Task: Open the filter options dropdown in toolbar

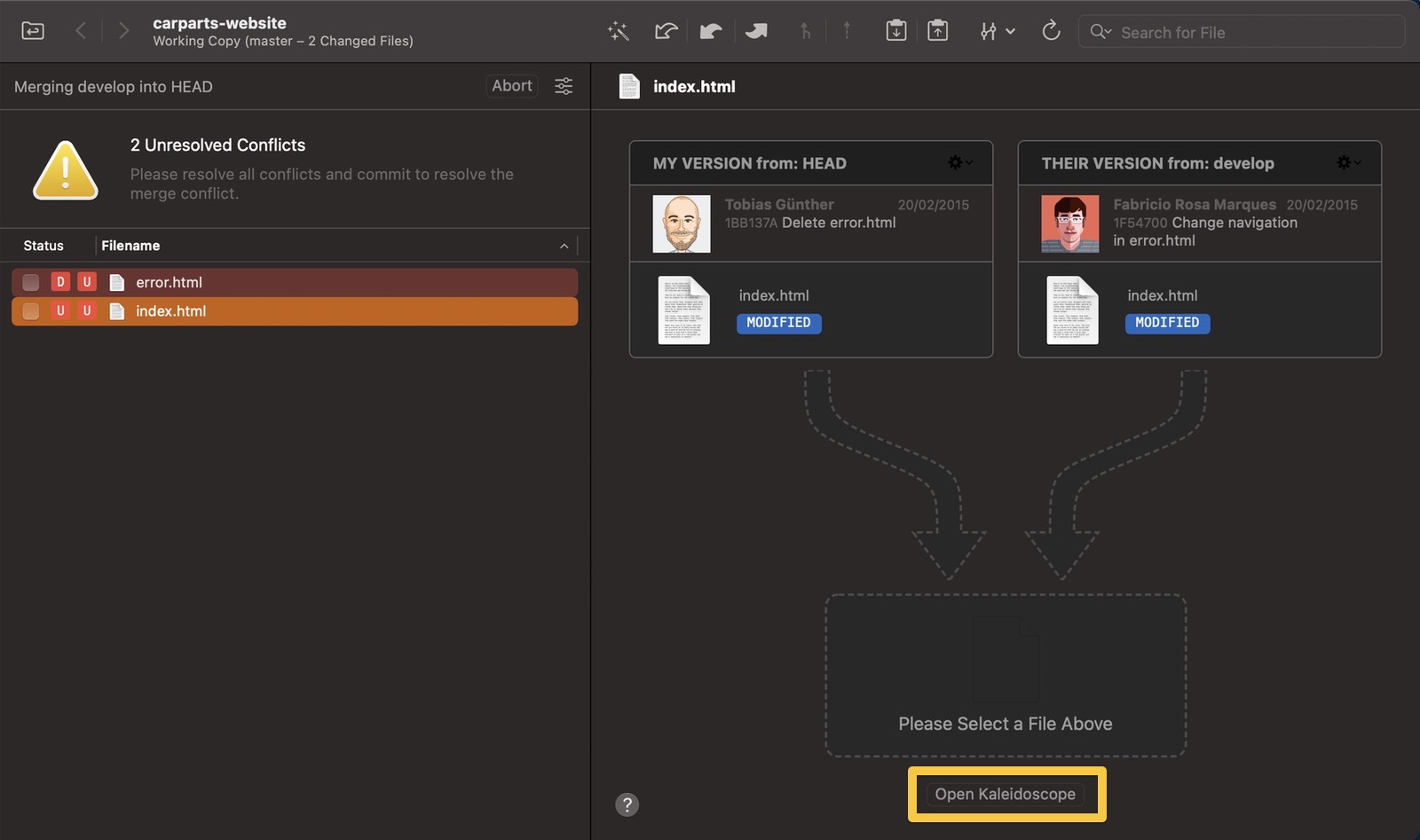Action: click(997, 30)
